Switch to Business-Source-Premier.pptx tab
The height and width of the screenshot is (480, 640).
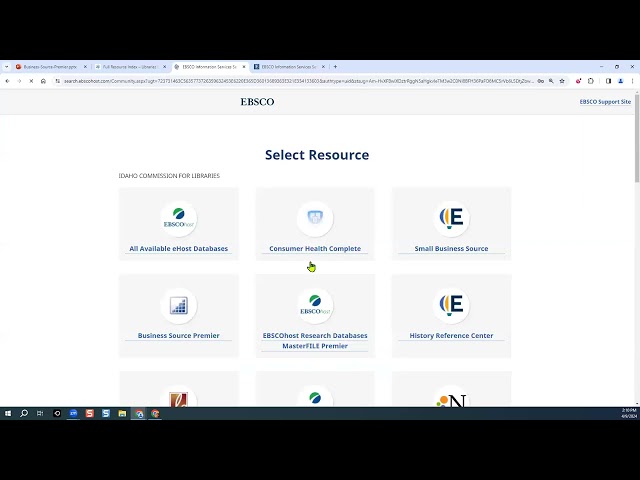[50, 67]
